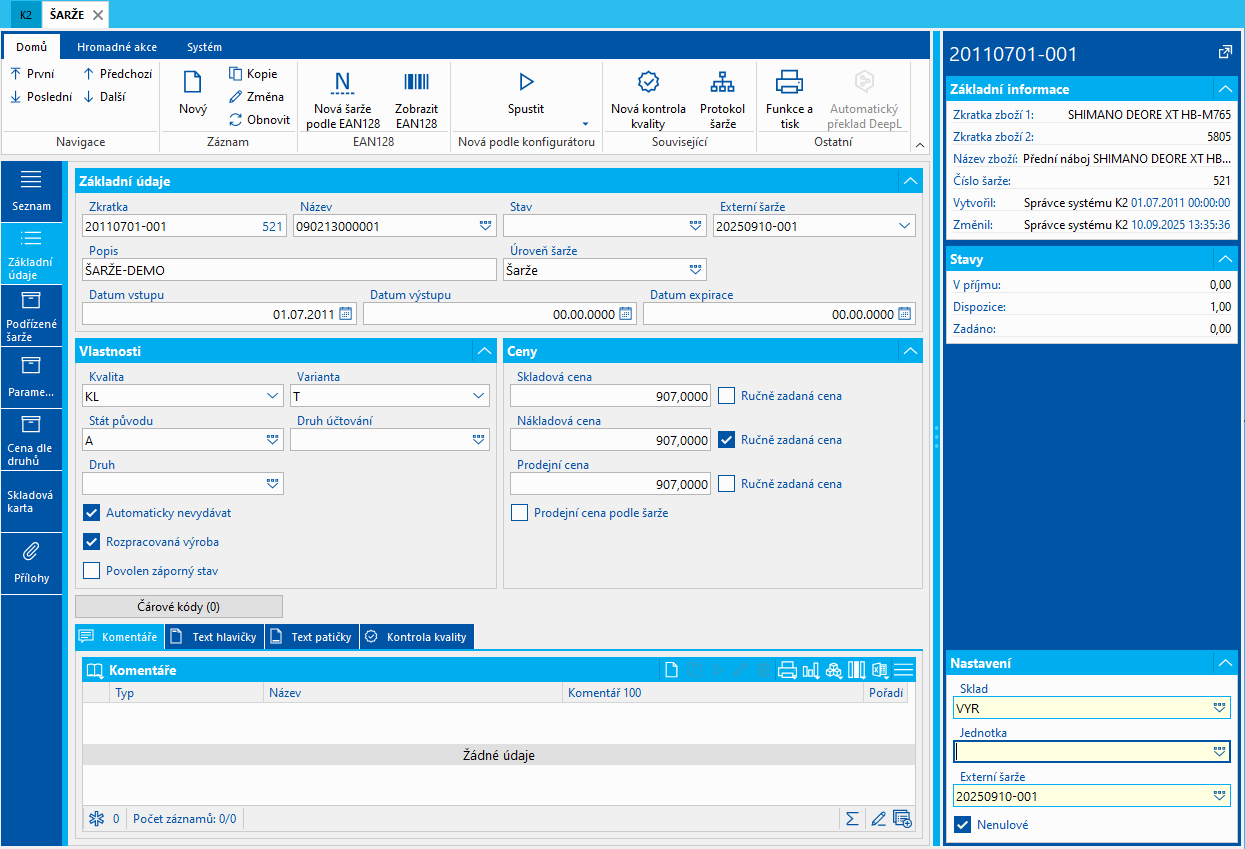The image size is (1245, 849).
Task: Open calendar picker for Datum vstupu
Action: click(x=345, y=314)
